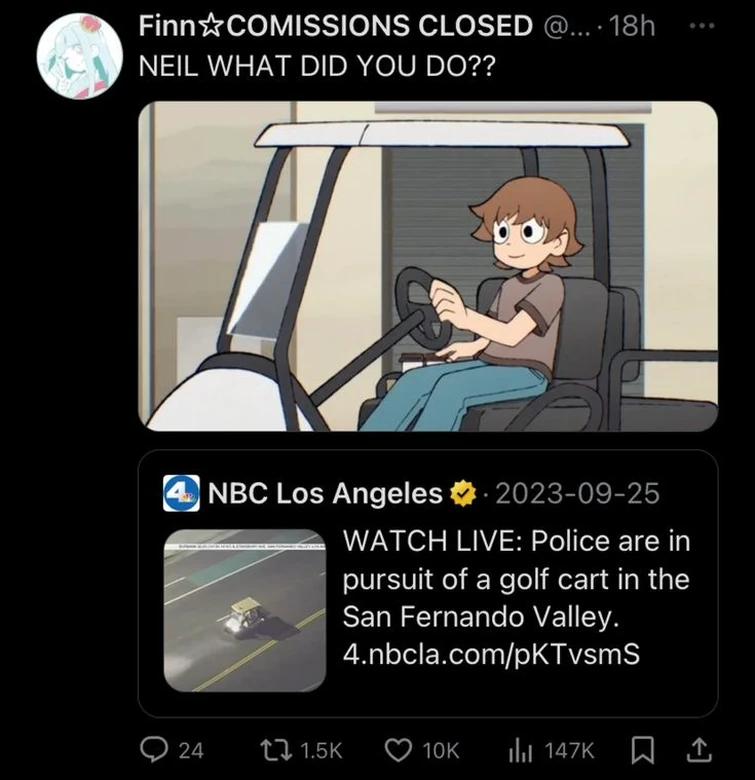Like the tweet with the heart icon

(x=399, y=750)
